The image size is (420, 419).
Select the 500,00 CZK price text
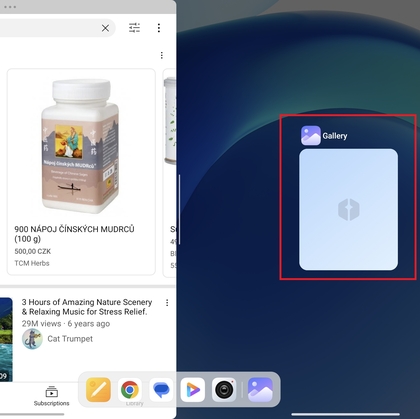pyautogui.click(x=33, y=251)
